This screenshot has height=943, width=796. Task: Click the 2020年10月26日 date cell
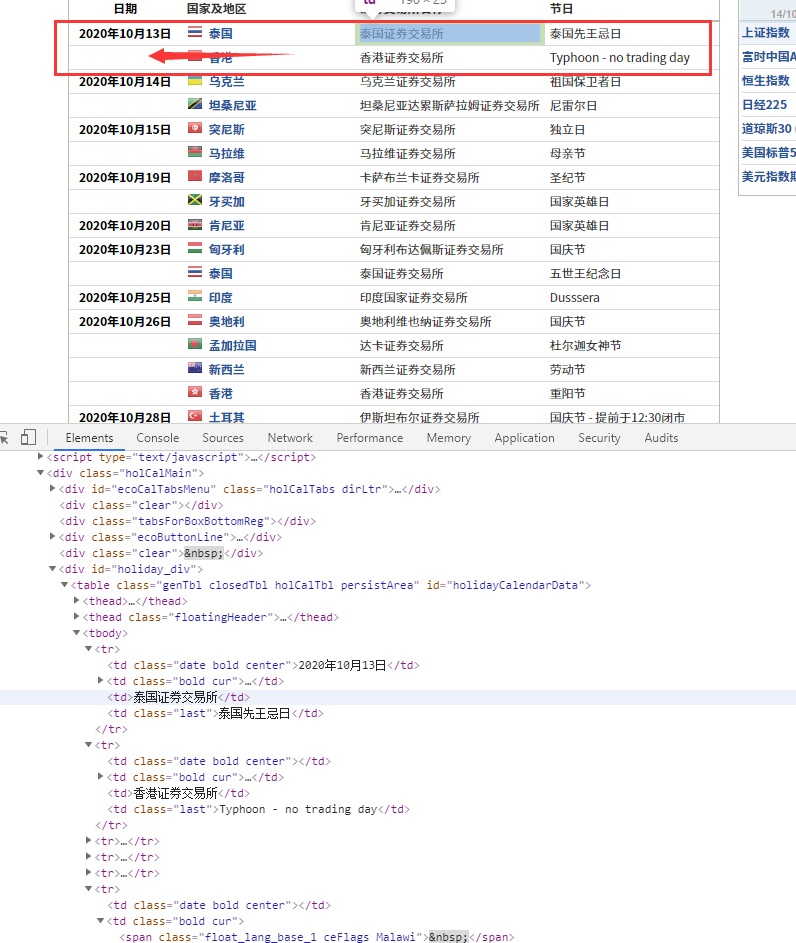click(125, 322)
